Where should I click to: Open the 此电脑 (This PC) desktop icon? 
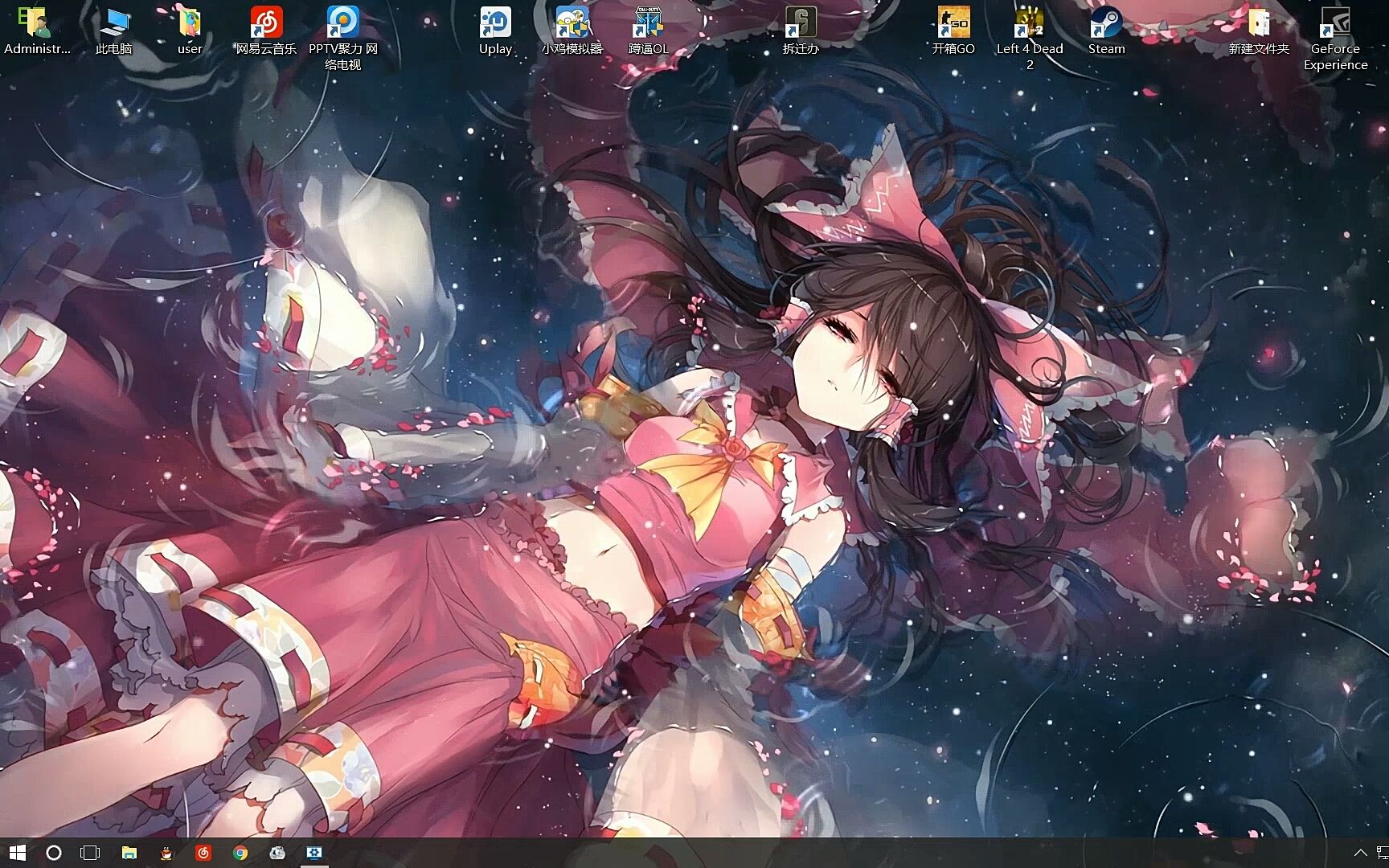(113, 32)
